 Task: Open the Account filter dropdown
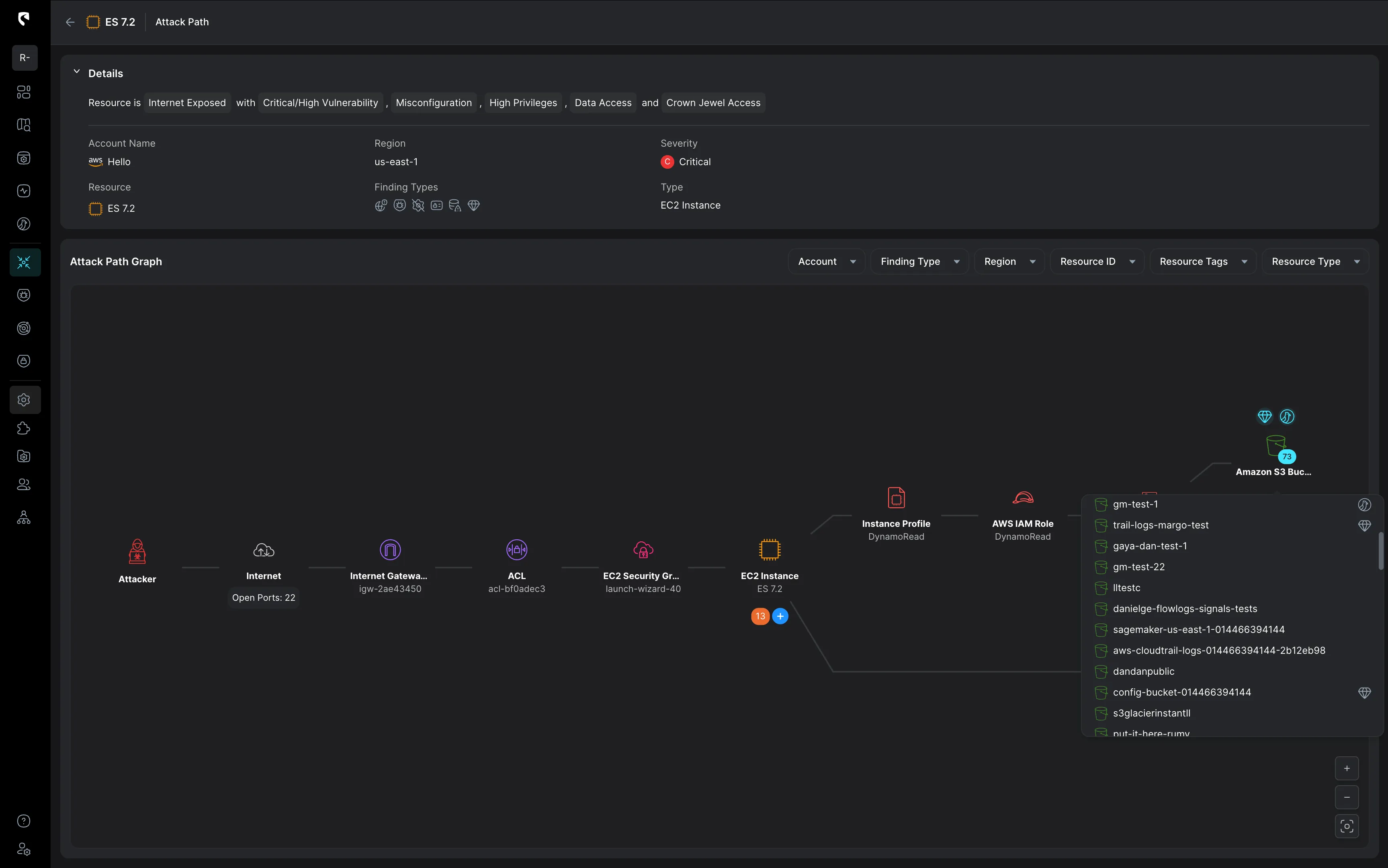tap(827, 261)
